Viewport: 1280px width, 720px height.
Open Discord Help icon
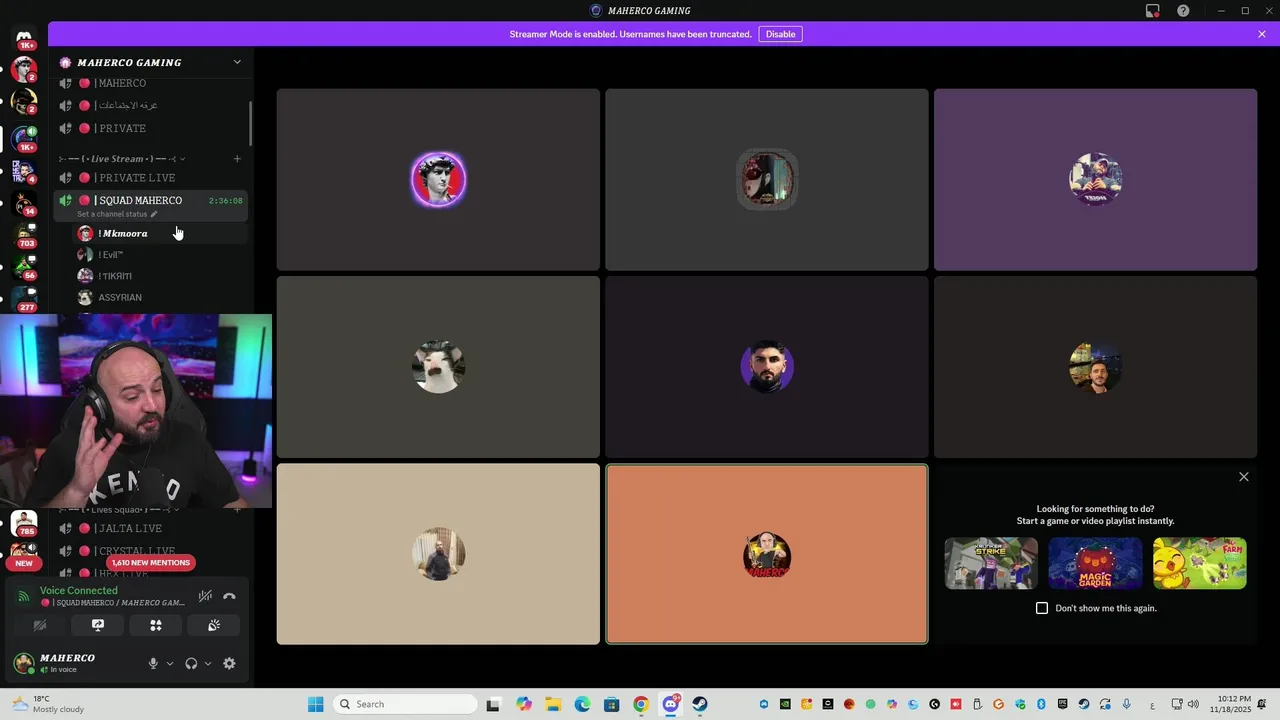(1183, 11)
